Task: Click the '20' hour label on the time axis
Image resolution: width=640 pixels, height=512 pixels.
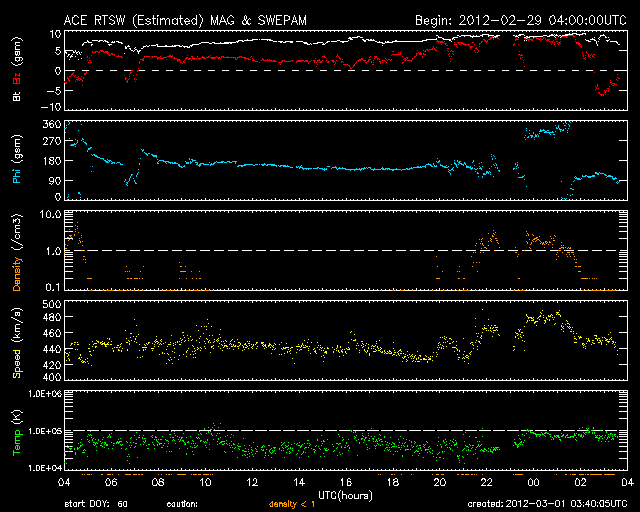Action: point(440,483)
